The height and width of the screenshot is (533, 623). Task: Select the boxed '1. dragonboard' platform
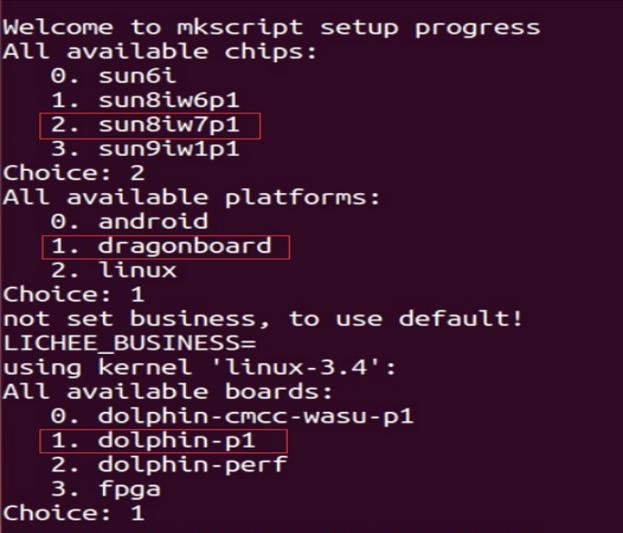click(x=166, y=247)
